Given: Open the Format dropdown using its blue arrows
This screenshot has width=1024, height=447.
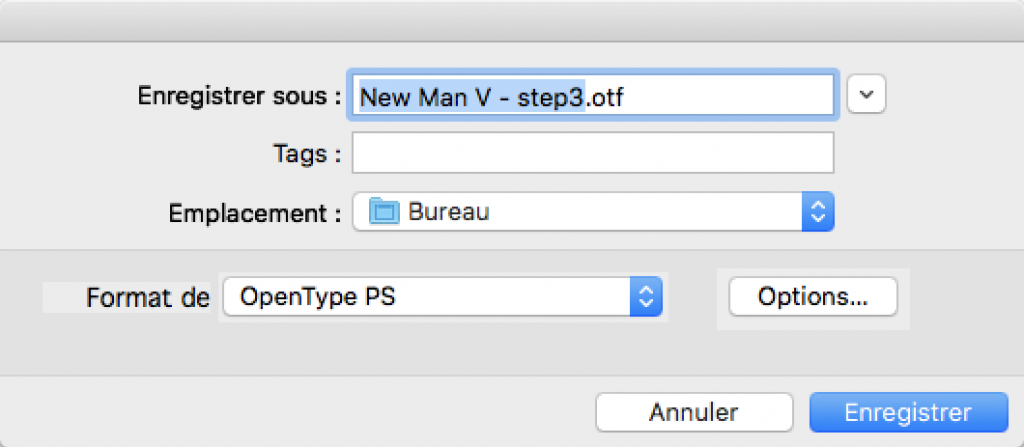Looking at the screenshot, I should (645, 296).
